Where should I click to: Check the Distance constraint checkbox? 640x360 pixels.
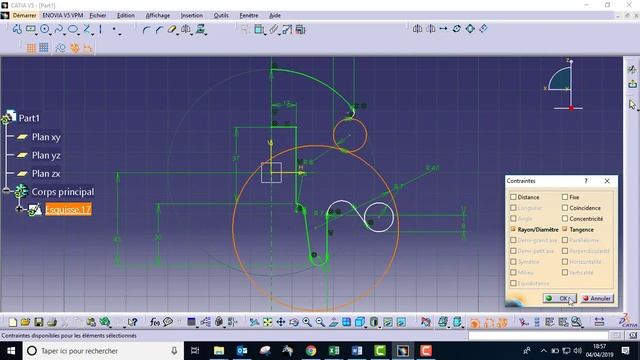point(513,197)
